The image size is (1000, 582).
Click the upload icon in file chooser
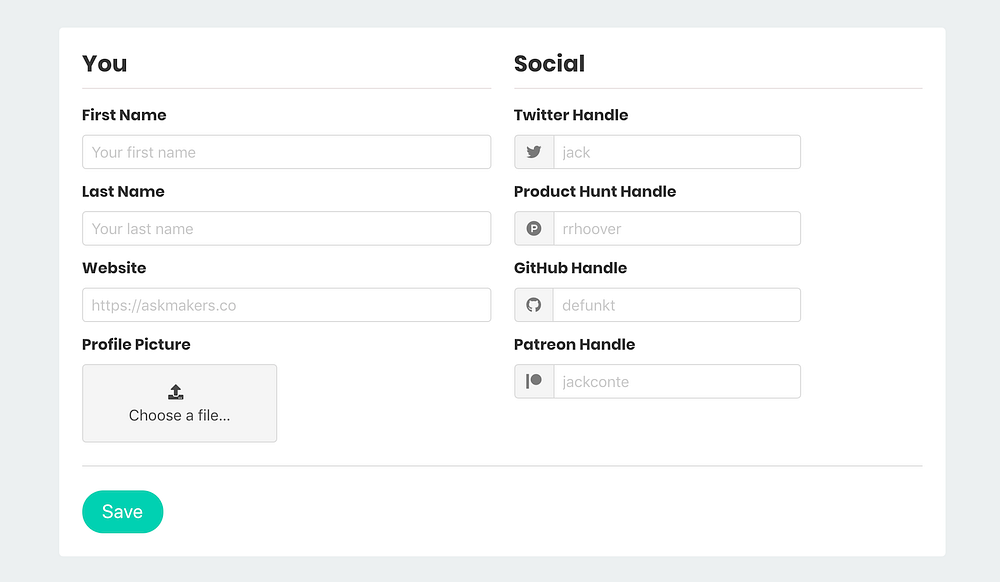pos(176,392)
